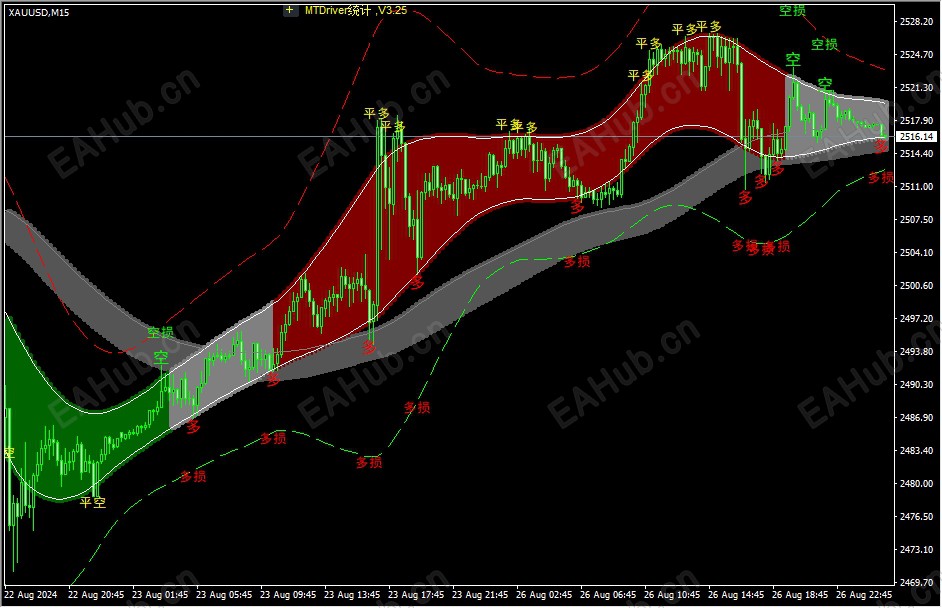The width and height of the screenshot is (942, 608).
Task: Select the 2476.50 price axis label
Action: tap(916, 517)
